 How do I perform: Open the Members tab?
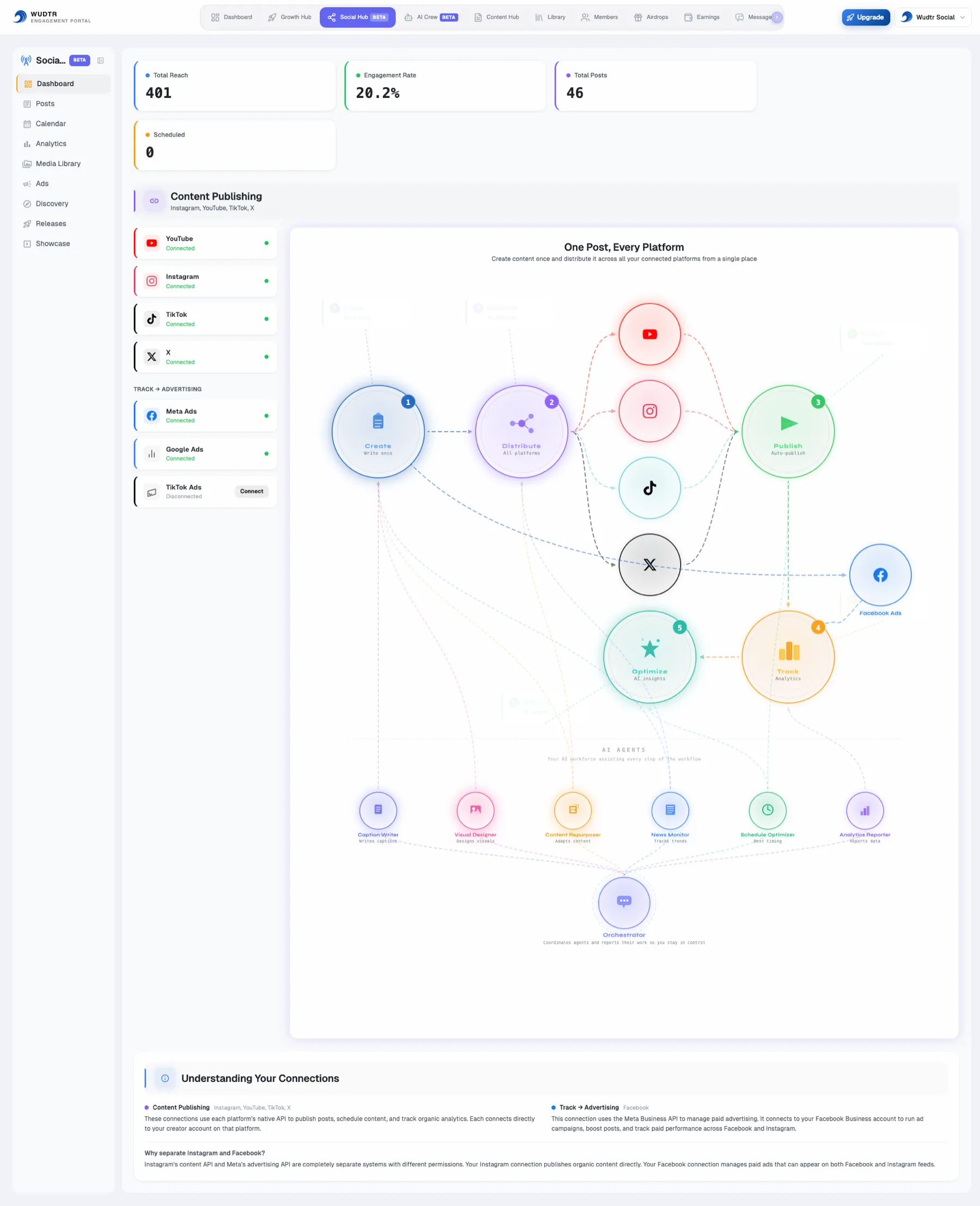[x=599, y=17]
